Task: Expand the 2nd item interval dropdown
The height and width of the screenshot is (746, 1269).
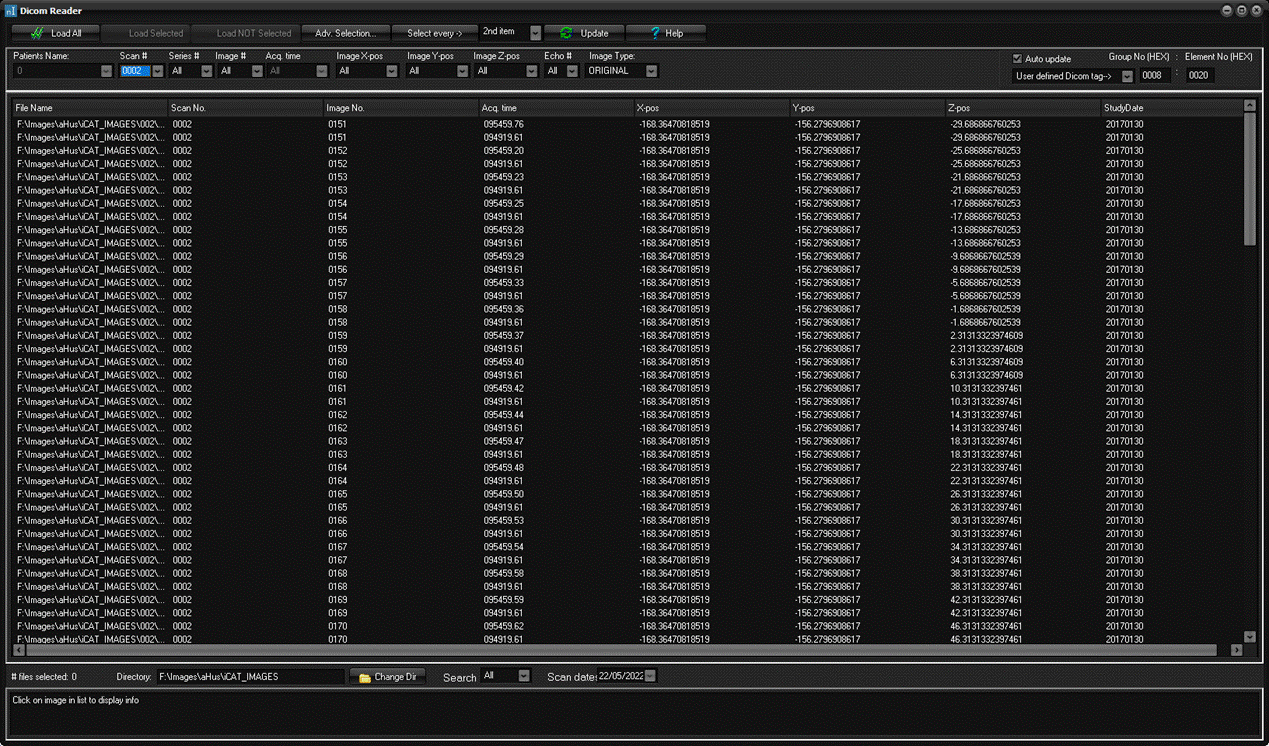Action: (535, 33)
